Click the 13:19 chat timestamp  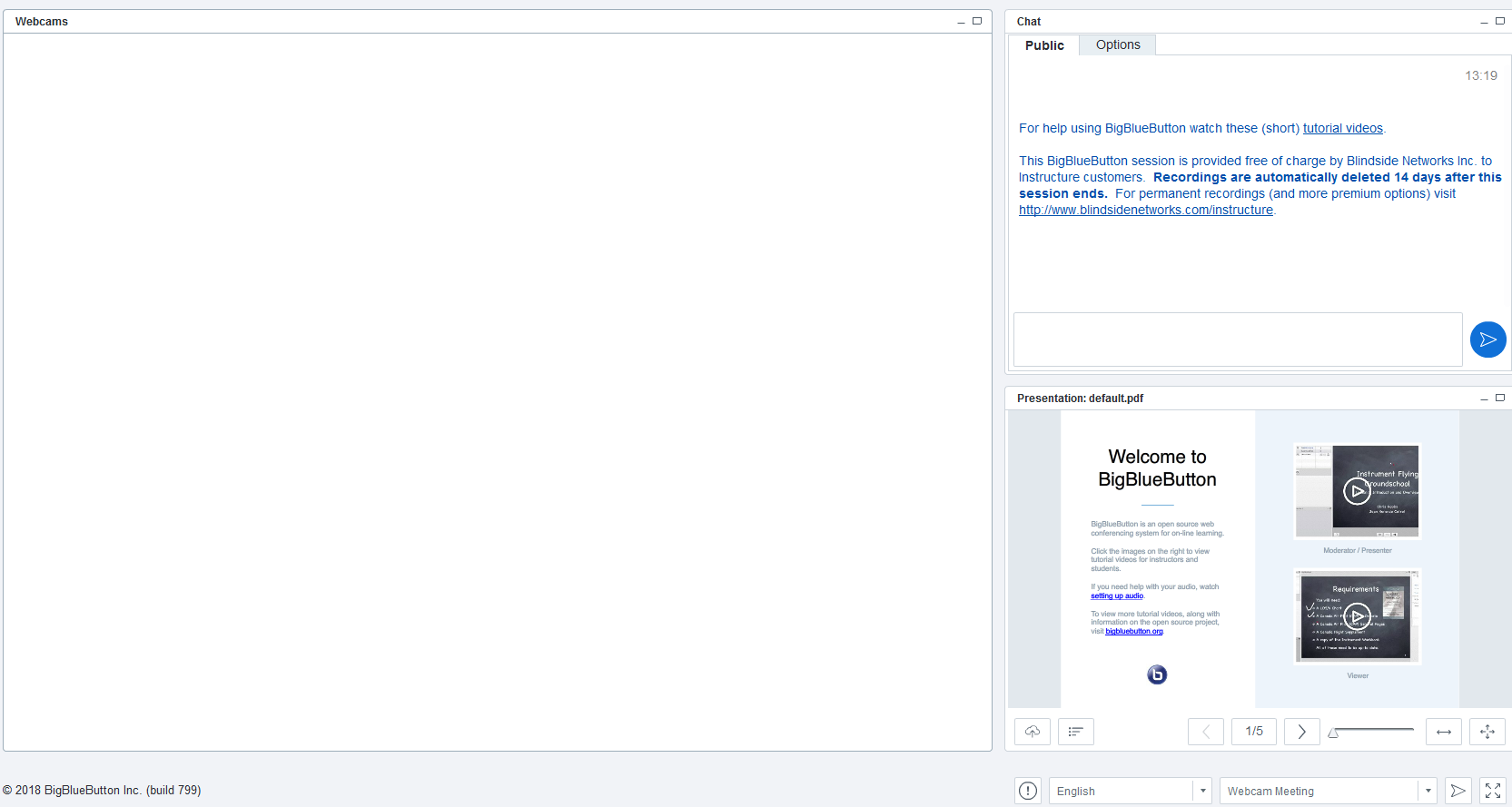pos(1481,75)
